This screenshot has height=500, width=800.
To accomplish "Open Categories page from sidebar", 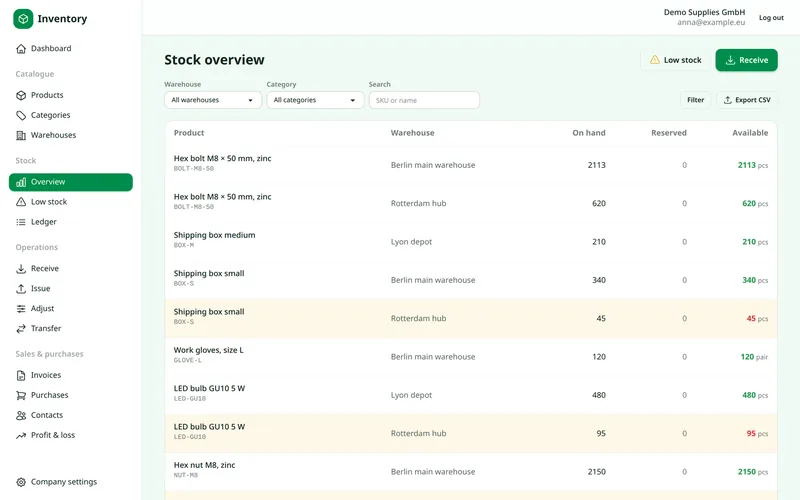I will click(71, 115).
